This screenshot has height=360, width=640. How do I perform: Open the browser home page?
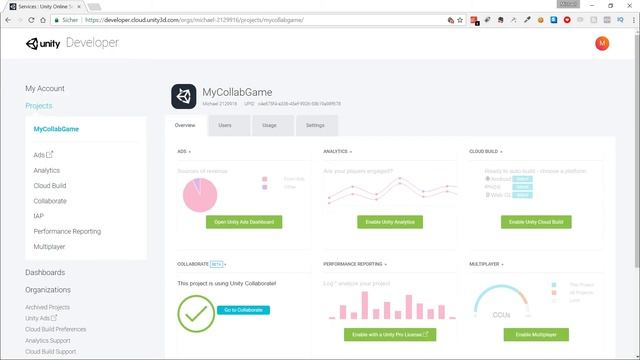(x=43, y=20)
